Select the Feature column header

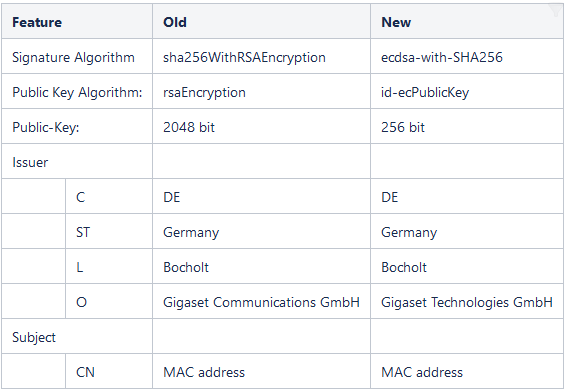[x=37, y=22]
